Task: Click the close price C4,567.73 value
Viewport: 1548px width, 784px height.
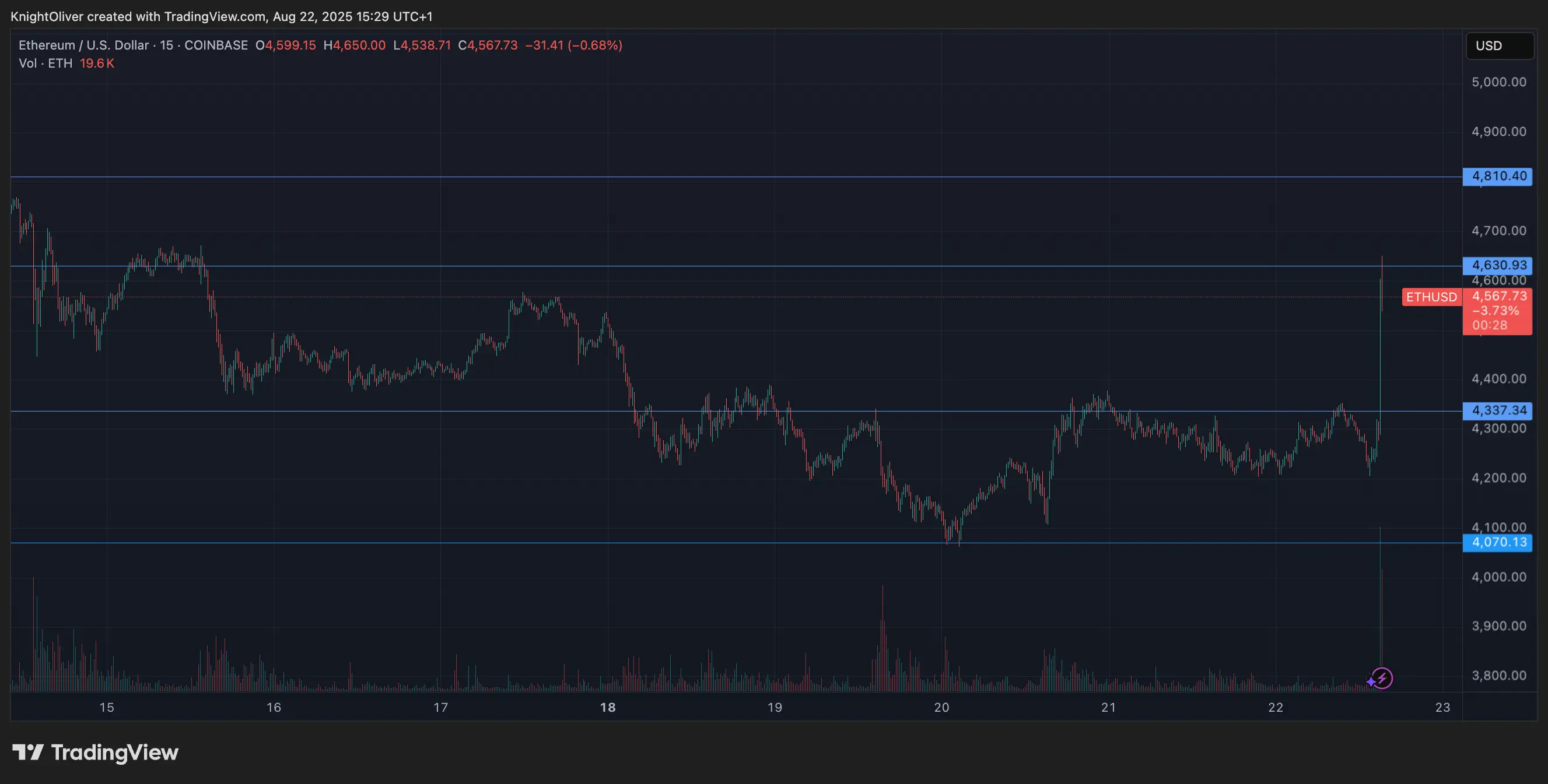Action: coord(489,45)
